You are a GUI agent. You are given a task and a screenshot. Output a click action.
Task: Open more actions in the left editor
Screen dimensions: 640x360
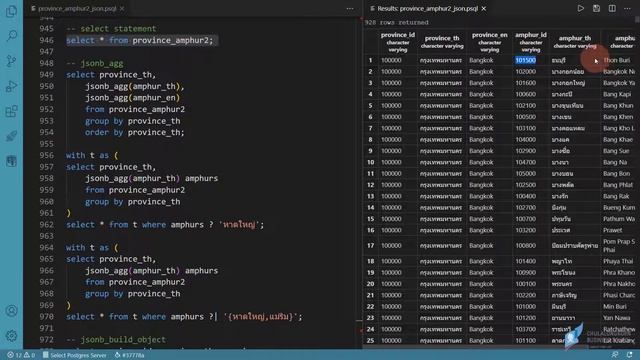coord(350,9)
